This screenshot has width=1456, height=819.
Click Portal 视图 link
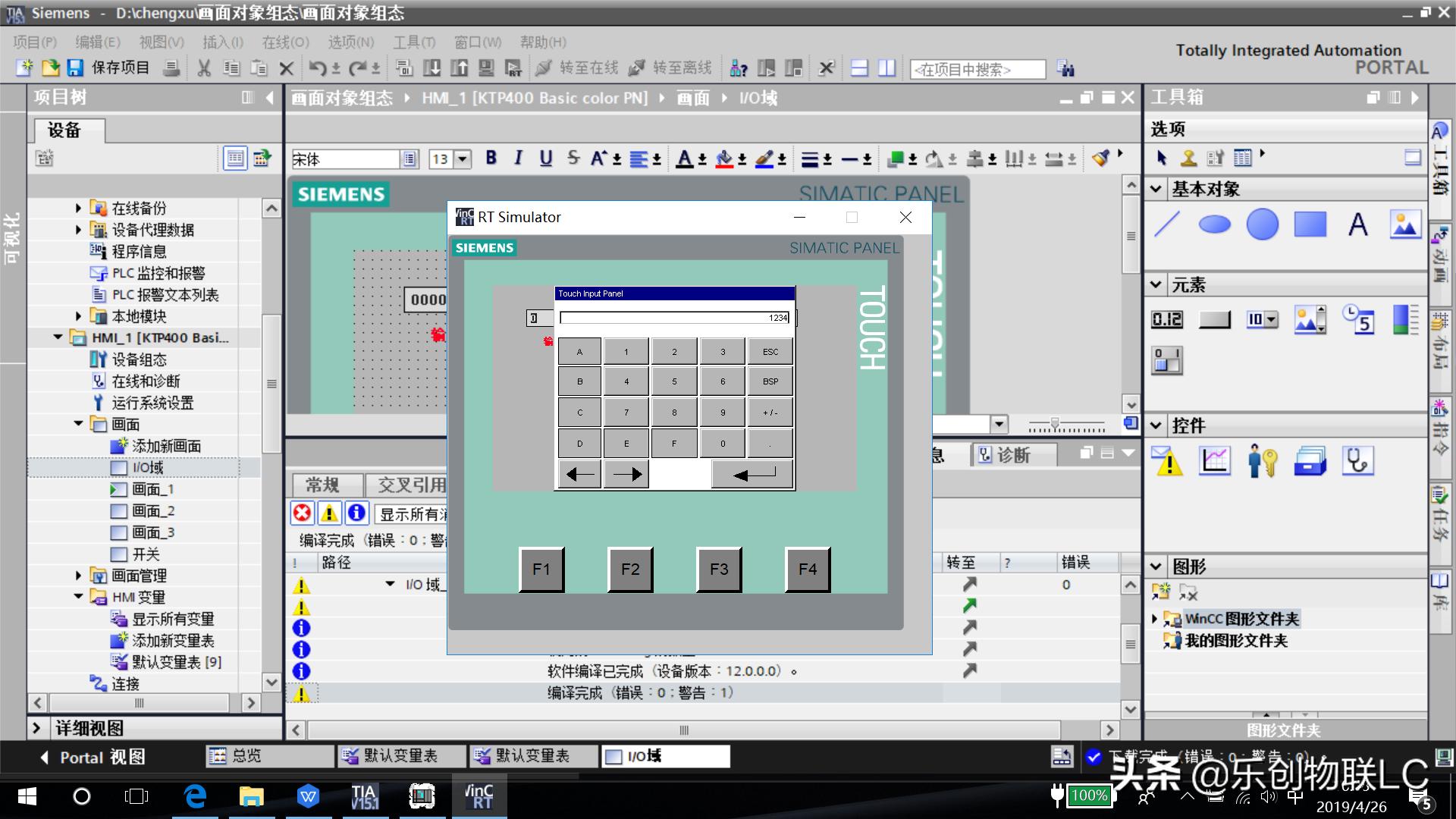tap(93, 757)
